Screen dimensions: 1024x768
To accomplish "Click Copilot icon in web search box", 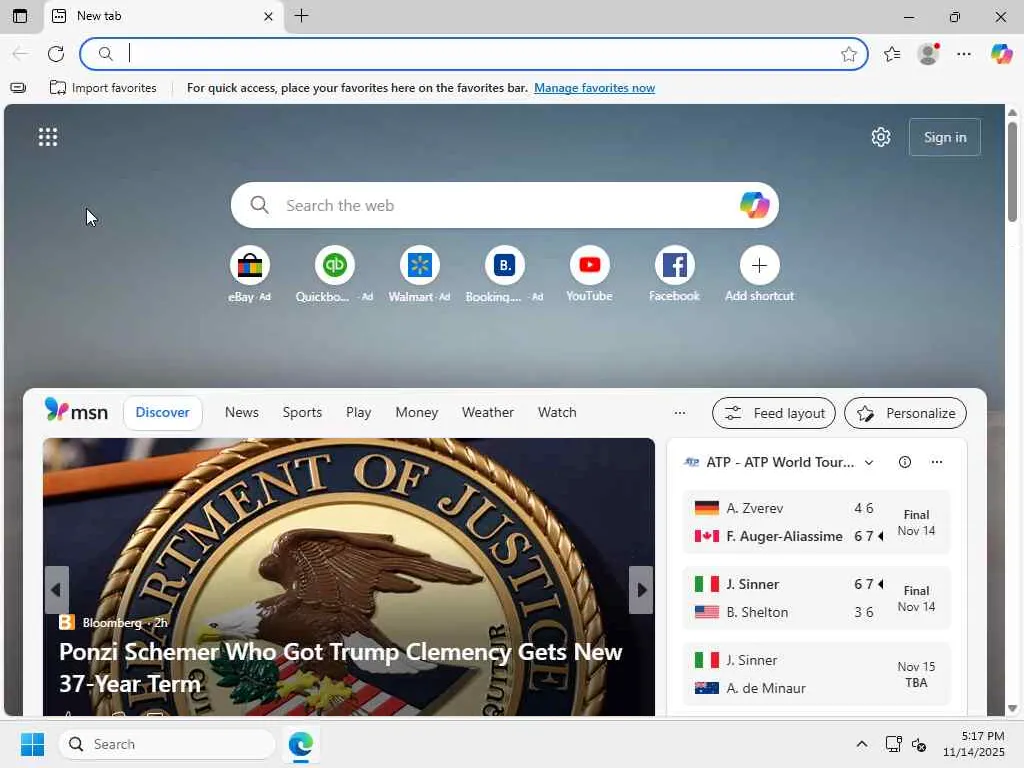I will [754, 205].
